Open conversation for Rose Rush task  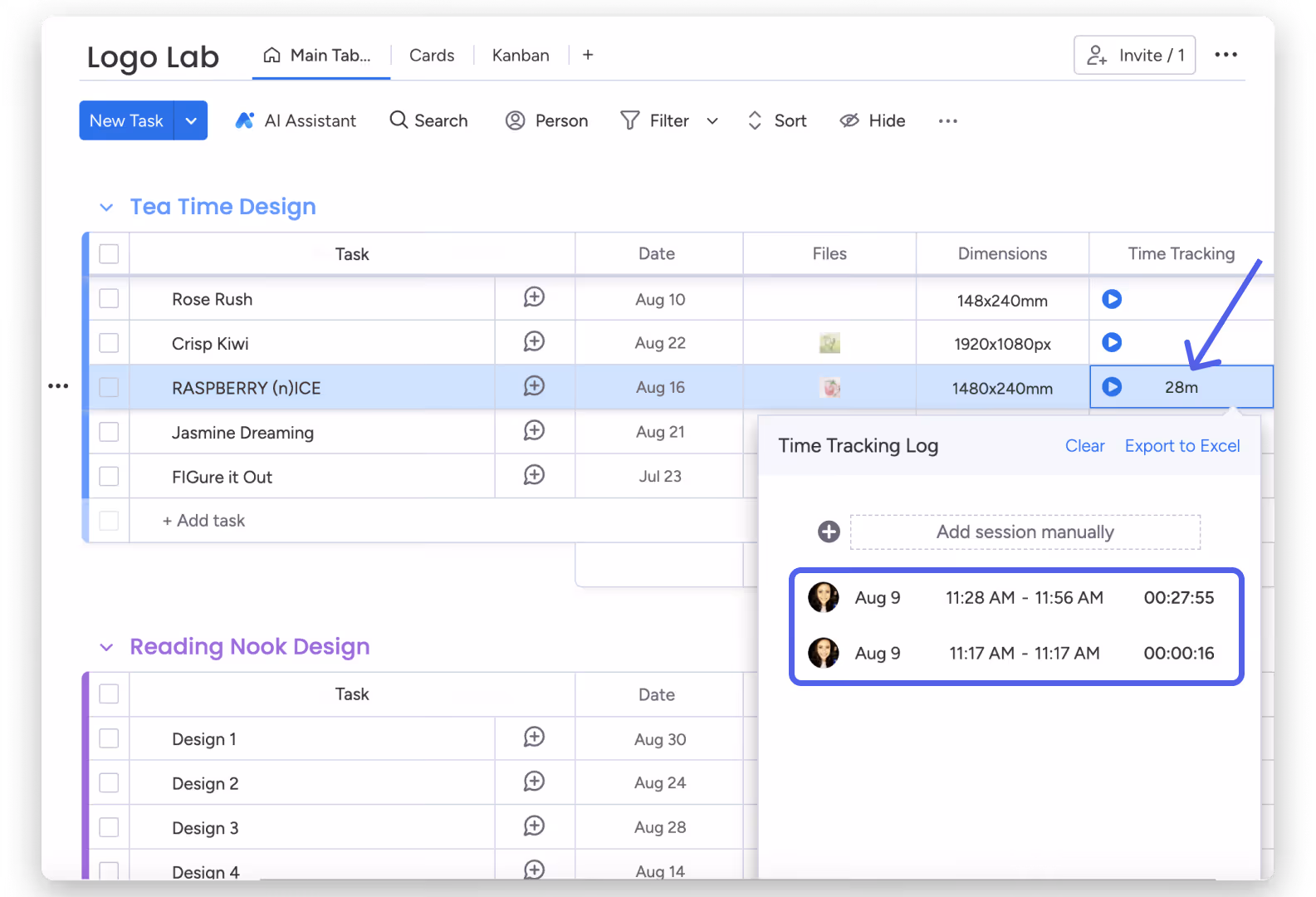(x=534, y=297)
